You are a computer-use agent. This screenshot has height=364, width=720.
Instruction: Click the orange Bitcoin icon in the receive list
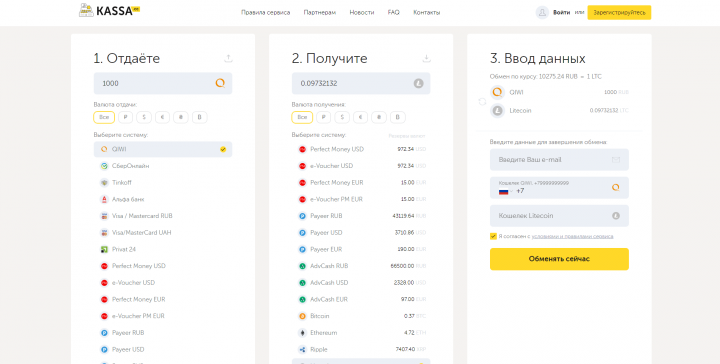302,316
